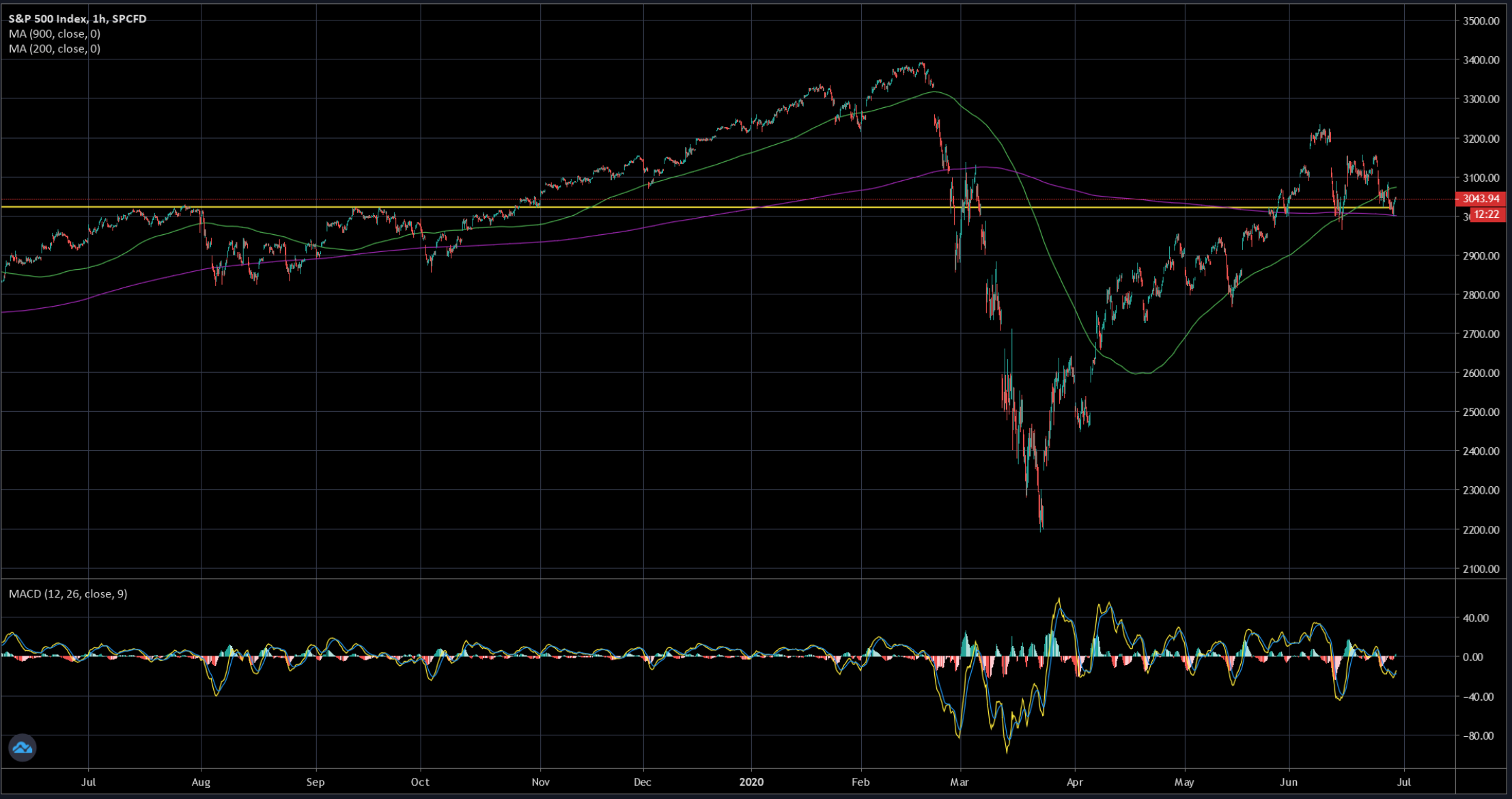Click the 2020 time axis label
This screenshot has height=799, width=1512.
(x=751, y=782)
